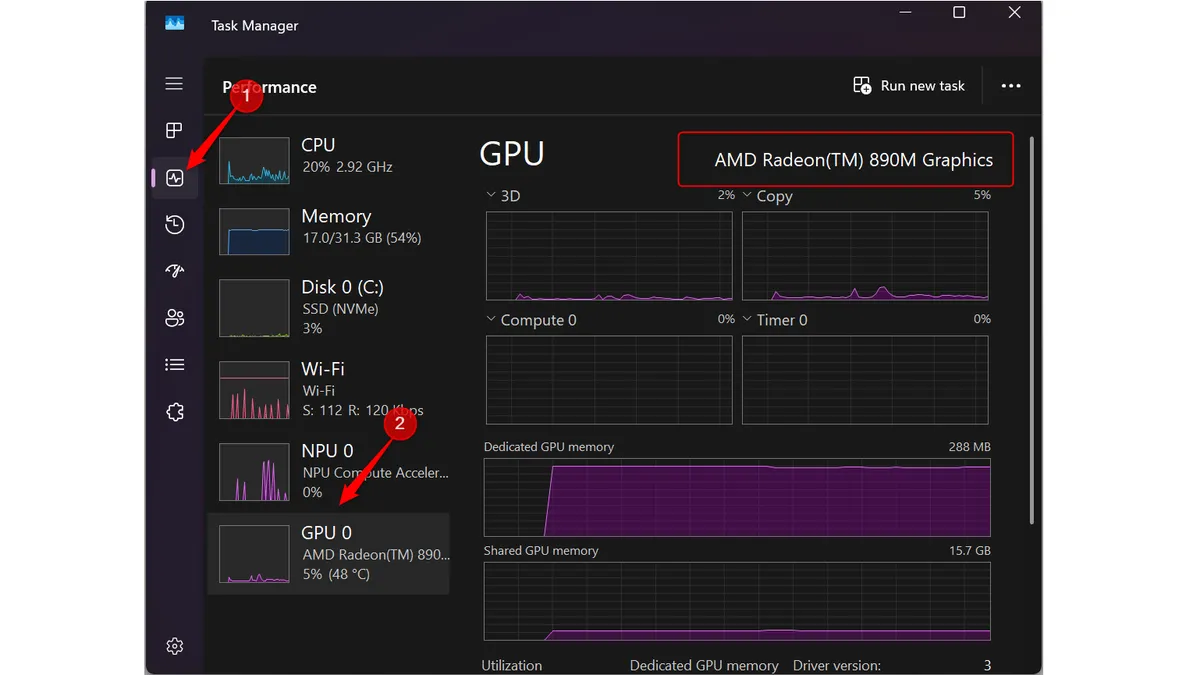The height and width of the screenshot is (675, 1200).
Task: Open the Timer 0 engine selector
Action: (746, 319)
